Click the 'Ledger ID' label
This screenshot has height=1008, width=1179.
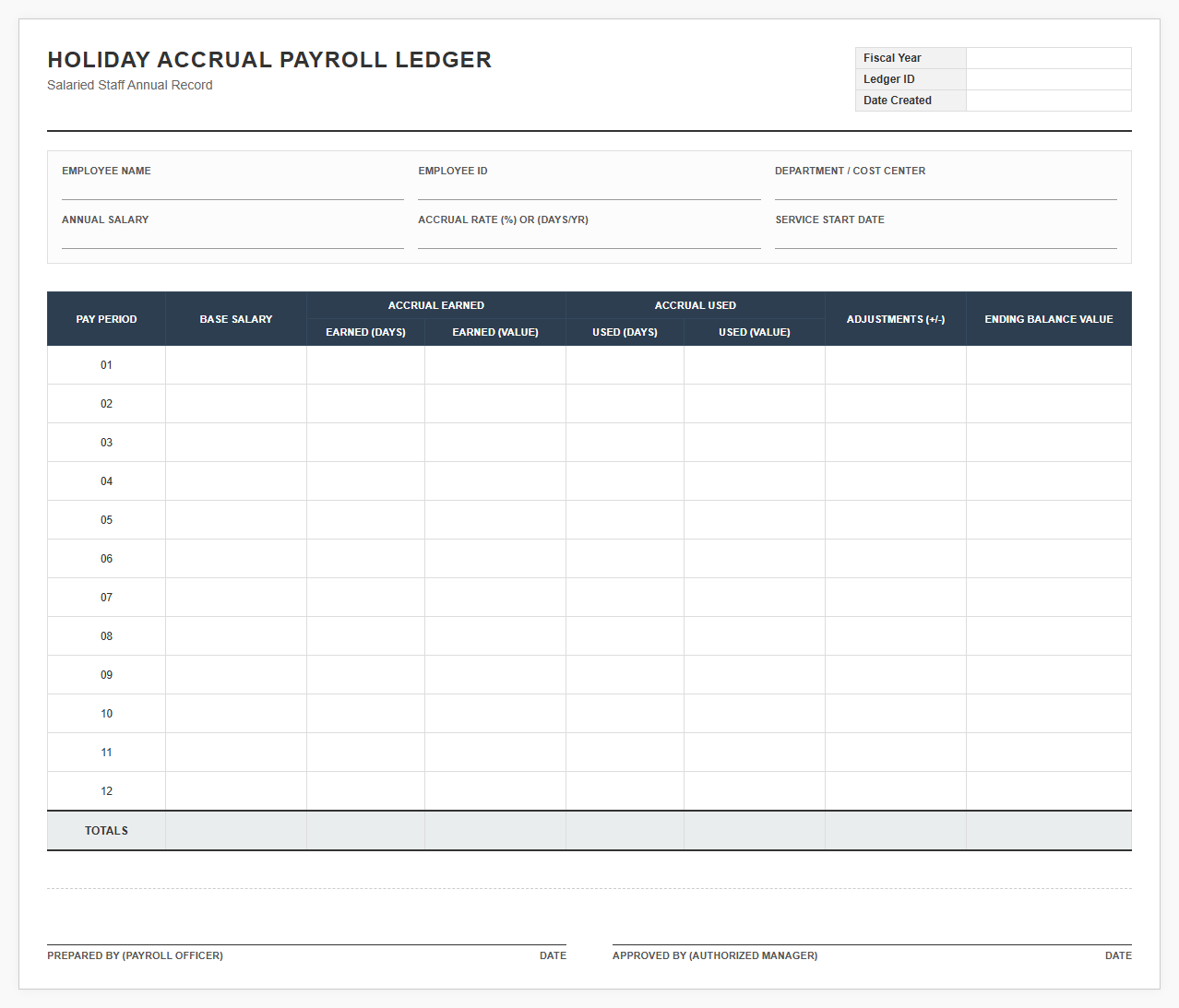point(889,79)
